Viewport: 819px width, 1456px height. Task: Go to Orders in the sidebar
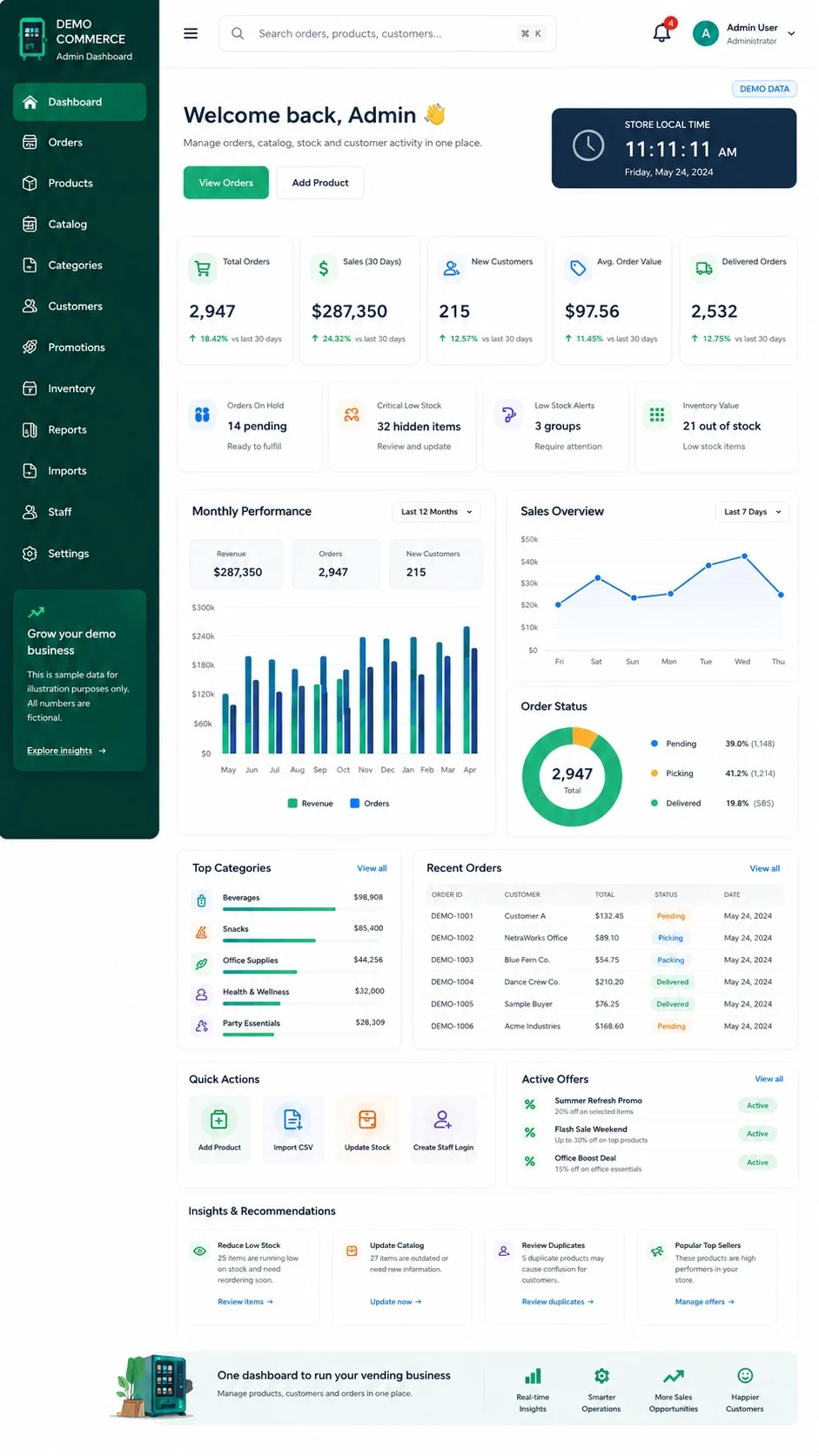(79, 143)
